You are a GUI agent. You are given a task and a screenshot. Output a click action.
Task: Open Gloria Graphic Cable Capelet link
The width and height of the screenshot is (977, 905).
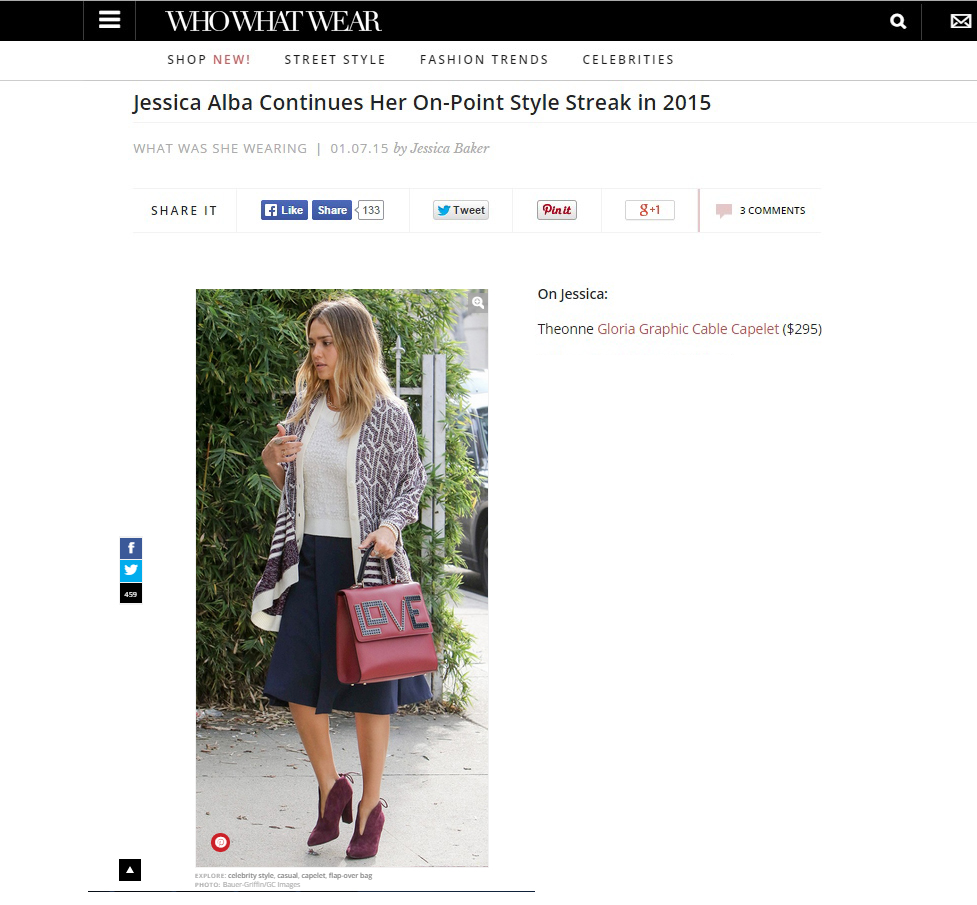point(688,329)
